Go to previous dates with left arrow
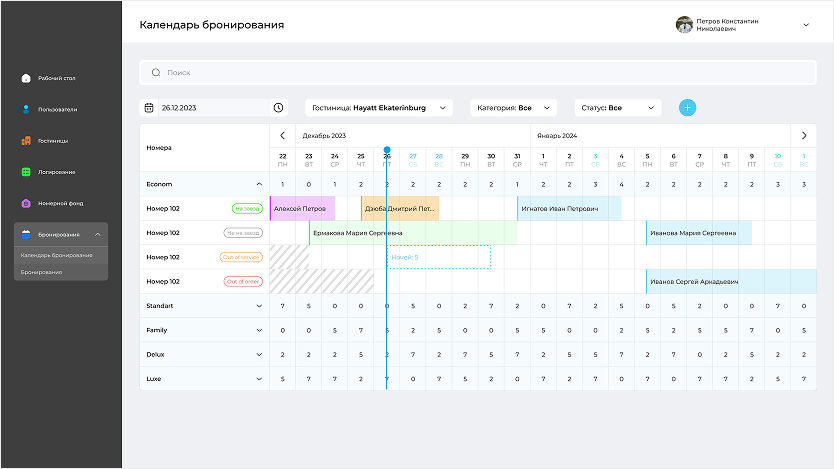 pos(283,135)
